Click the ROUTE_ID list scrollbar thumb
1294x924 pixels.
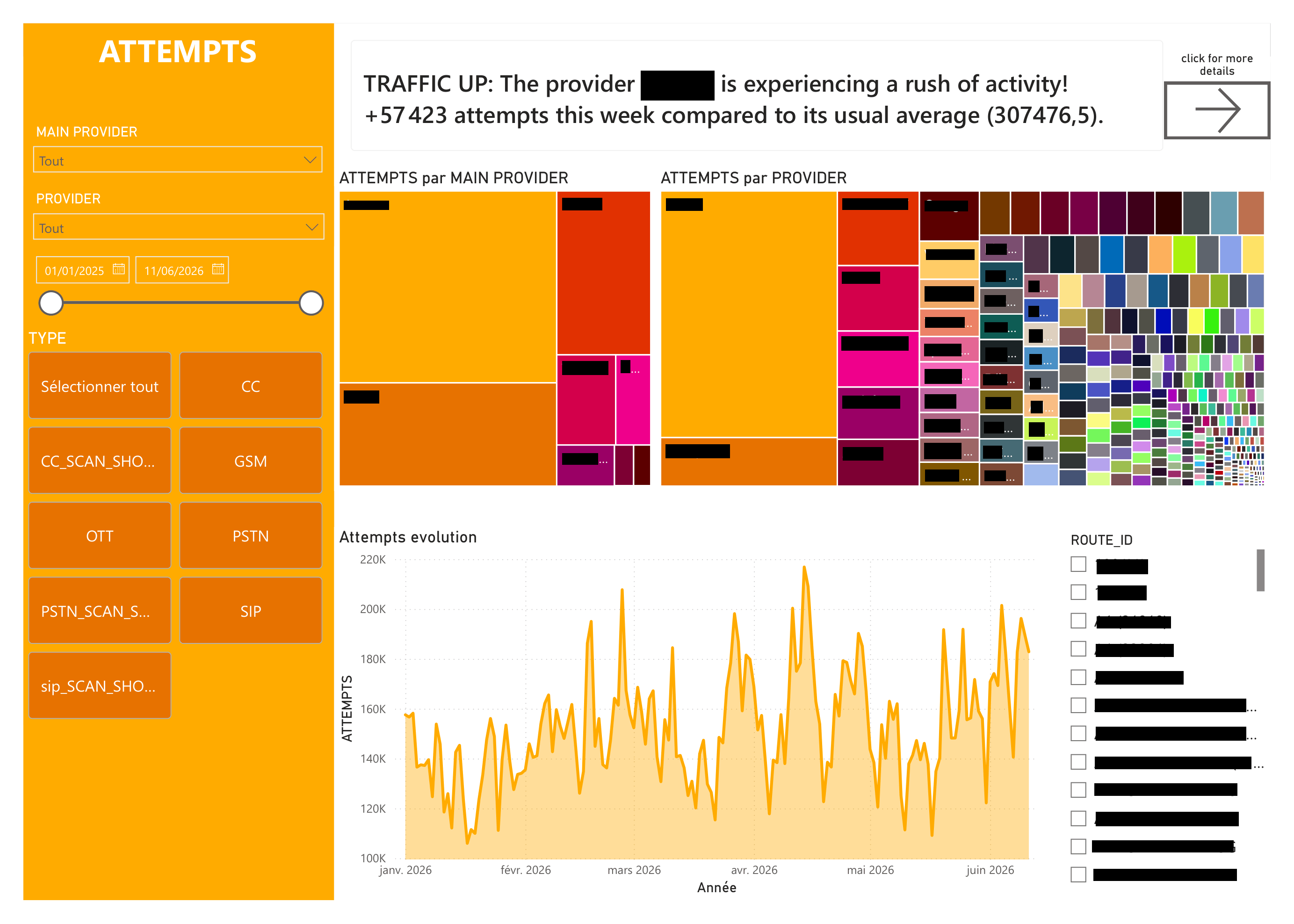coord(1260,570)
